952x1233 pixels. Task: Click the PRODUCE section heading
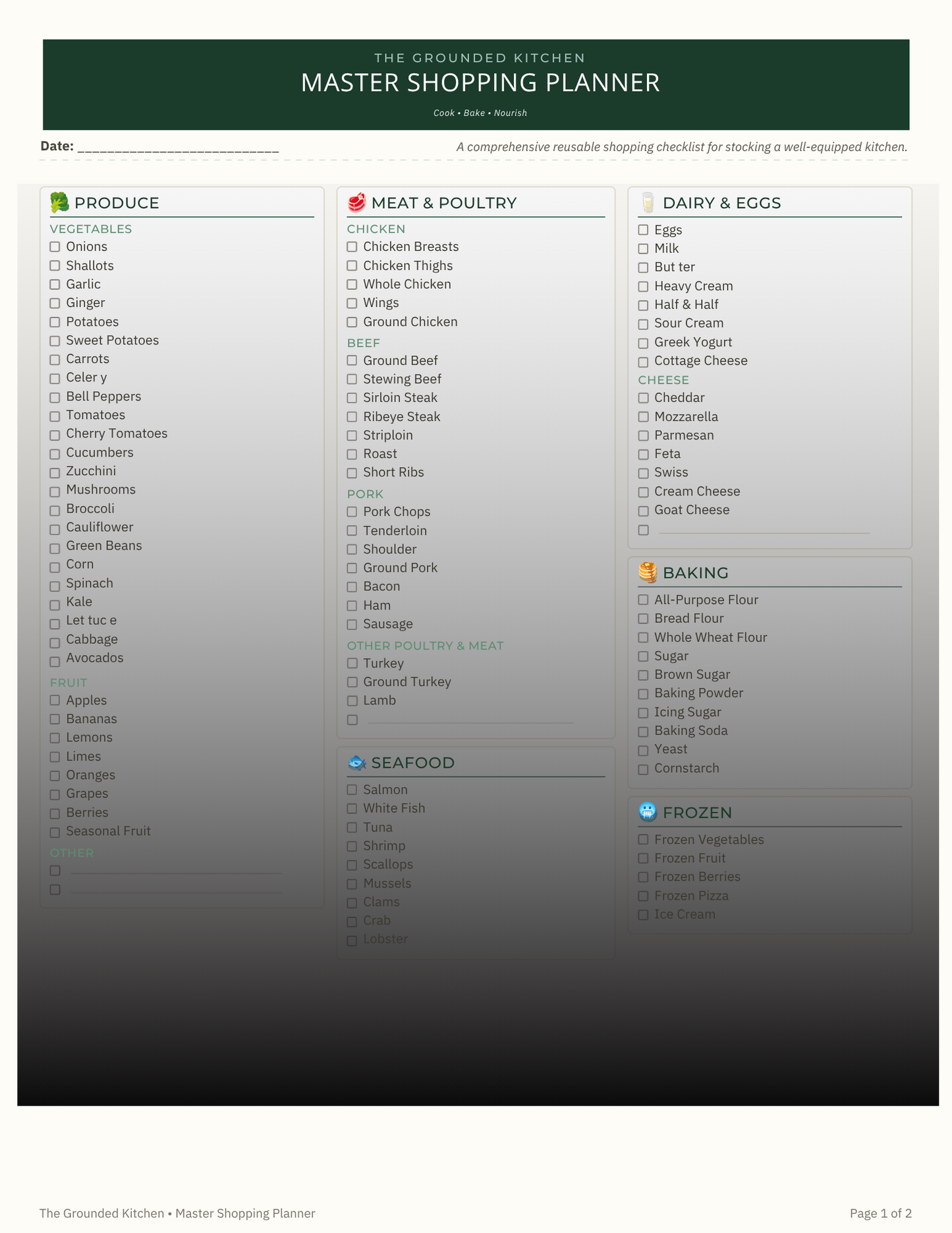point(117,203)
